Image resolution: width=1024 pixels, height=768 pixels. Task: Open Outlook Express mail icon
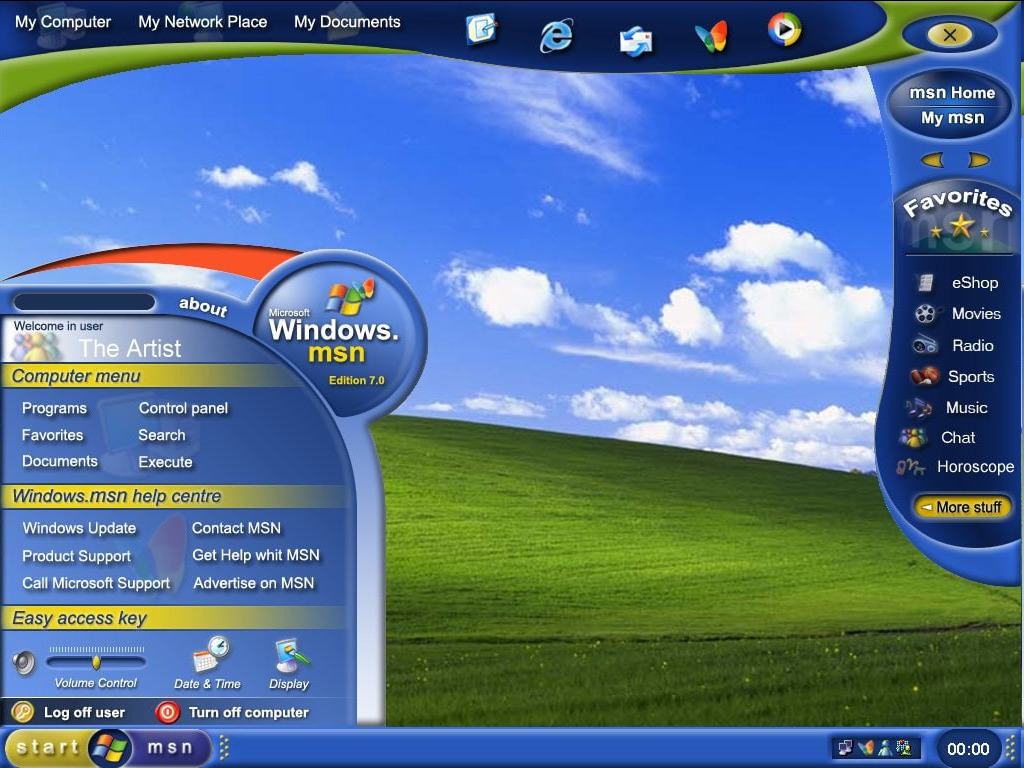pos(635,40)
